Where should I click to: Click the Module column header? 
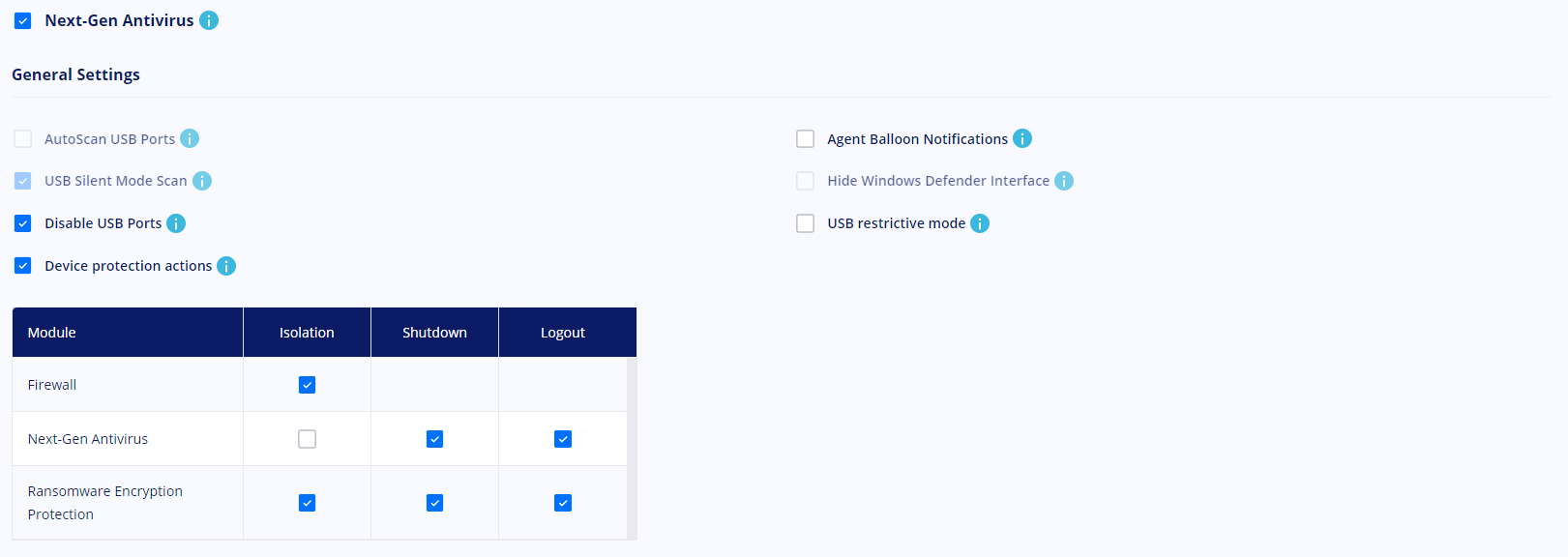click(x=128, y=333)
